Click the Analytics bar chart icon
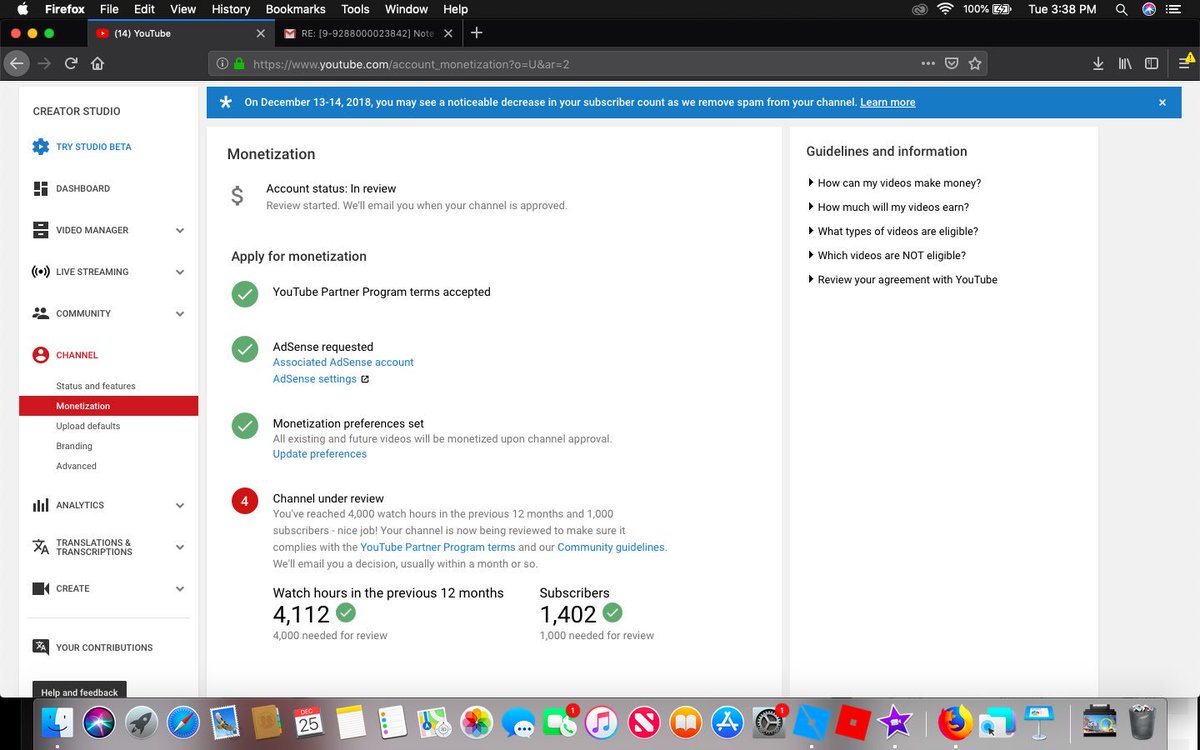 point(40,505)
